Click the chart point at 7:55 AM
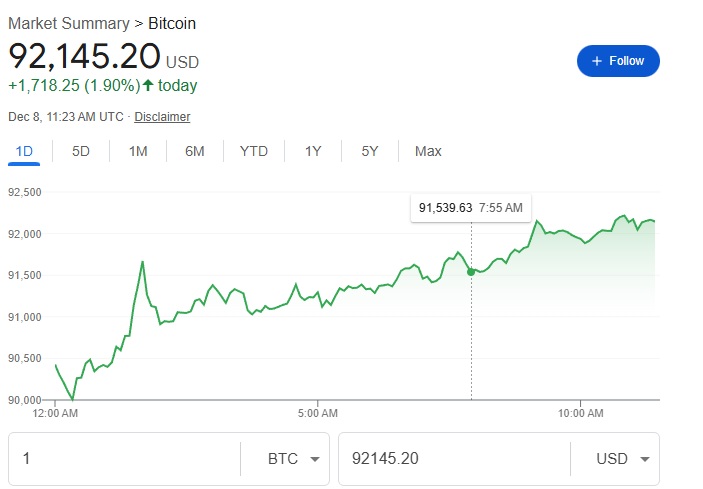Screen dimensions: 703x489 pos(471,271)
